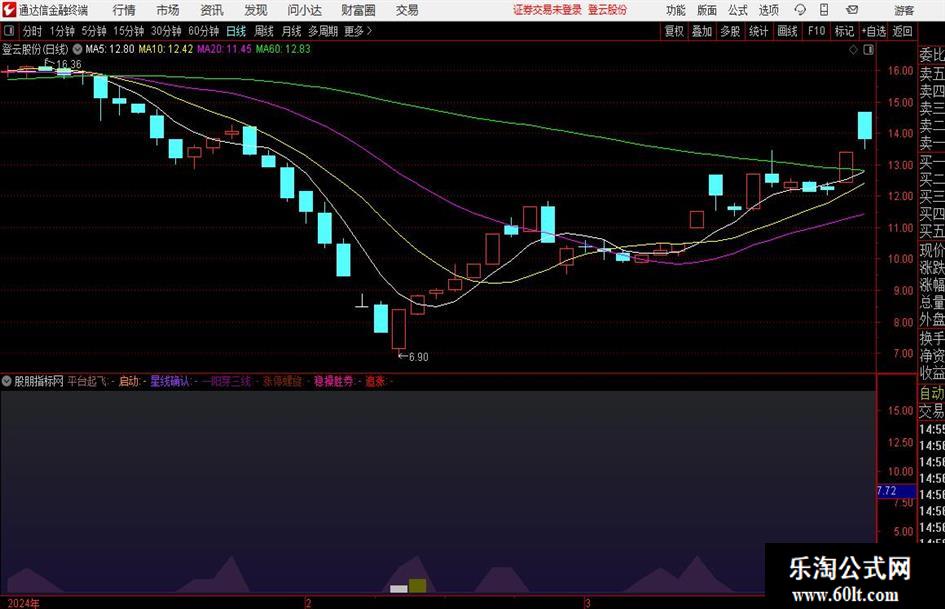Switch to the 30分钟 period tab
The image size is (945, 609).
pos(166,31)
